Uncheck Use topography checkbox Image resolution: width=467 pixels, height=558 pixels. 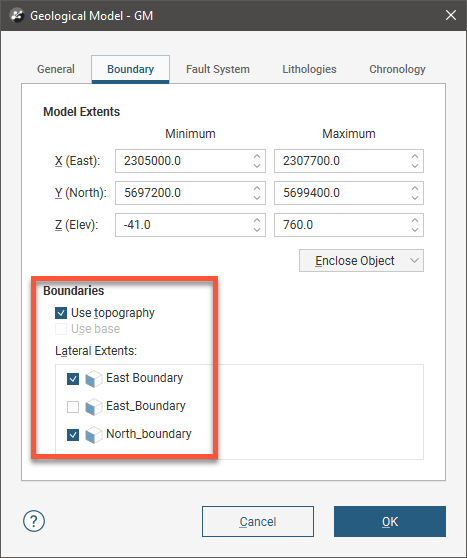[61, 313]
